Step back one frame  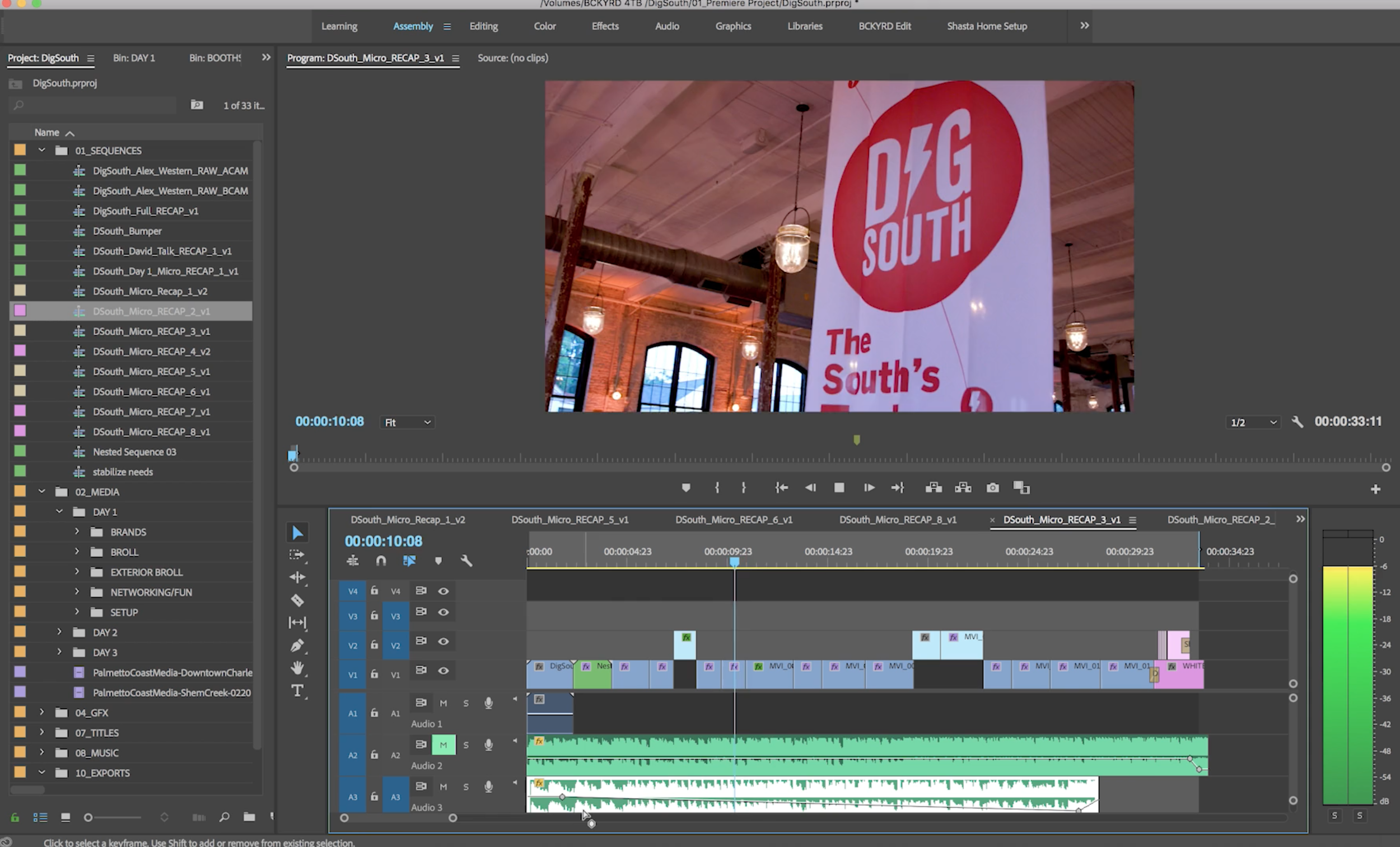tap(811, 488)
